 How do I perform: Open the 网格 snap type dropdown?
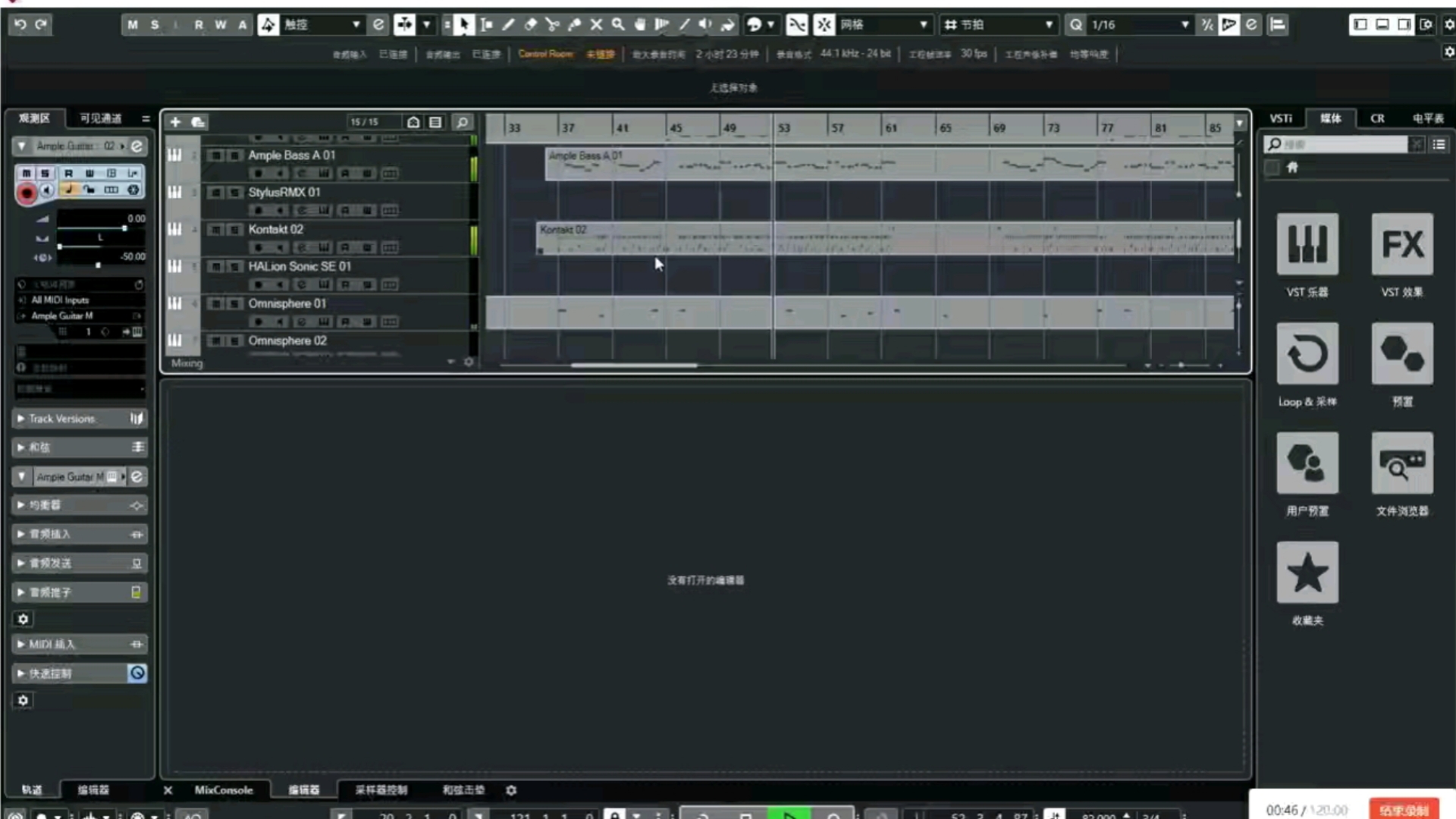(x=883, y=25)
